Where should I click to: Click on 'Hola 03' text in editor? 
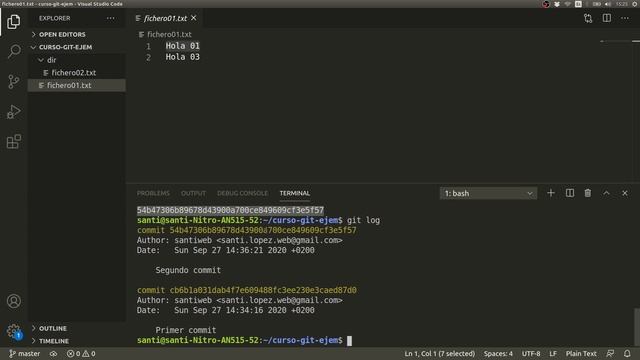(x=182, y=57)
